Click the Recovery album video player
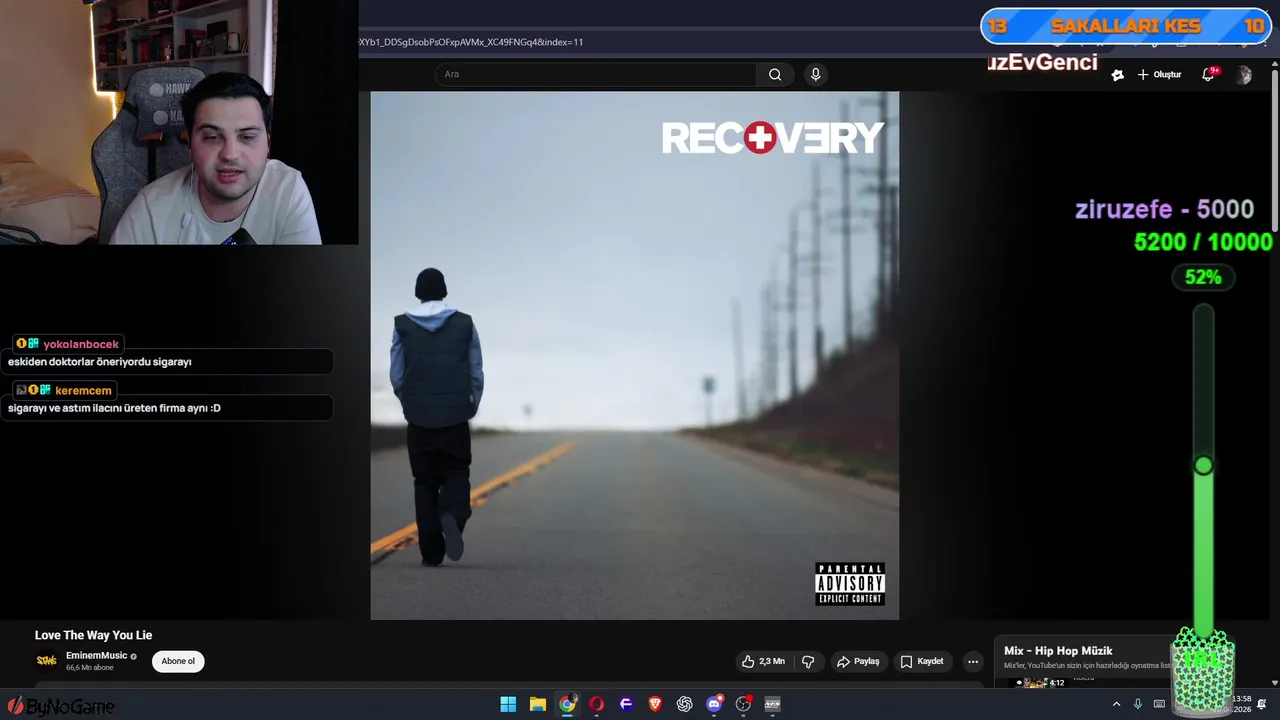 (x=635, y=355)
